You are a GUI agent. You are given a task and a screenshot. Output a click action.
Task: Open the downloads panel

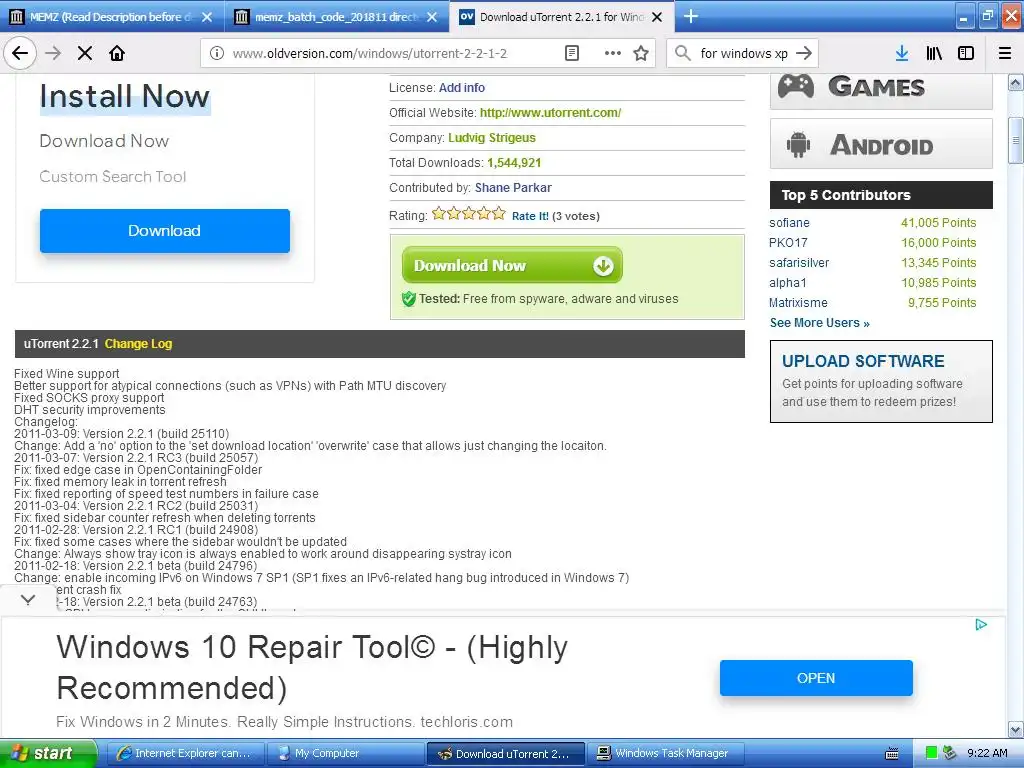click(902, 53)
